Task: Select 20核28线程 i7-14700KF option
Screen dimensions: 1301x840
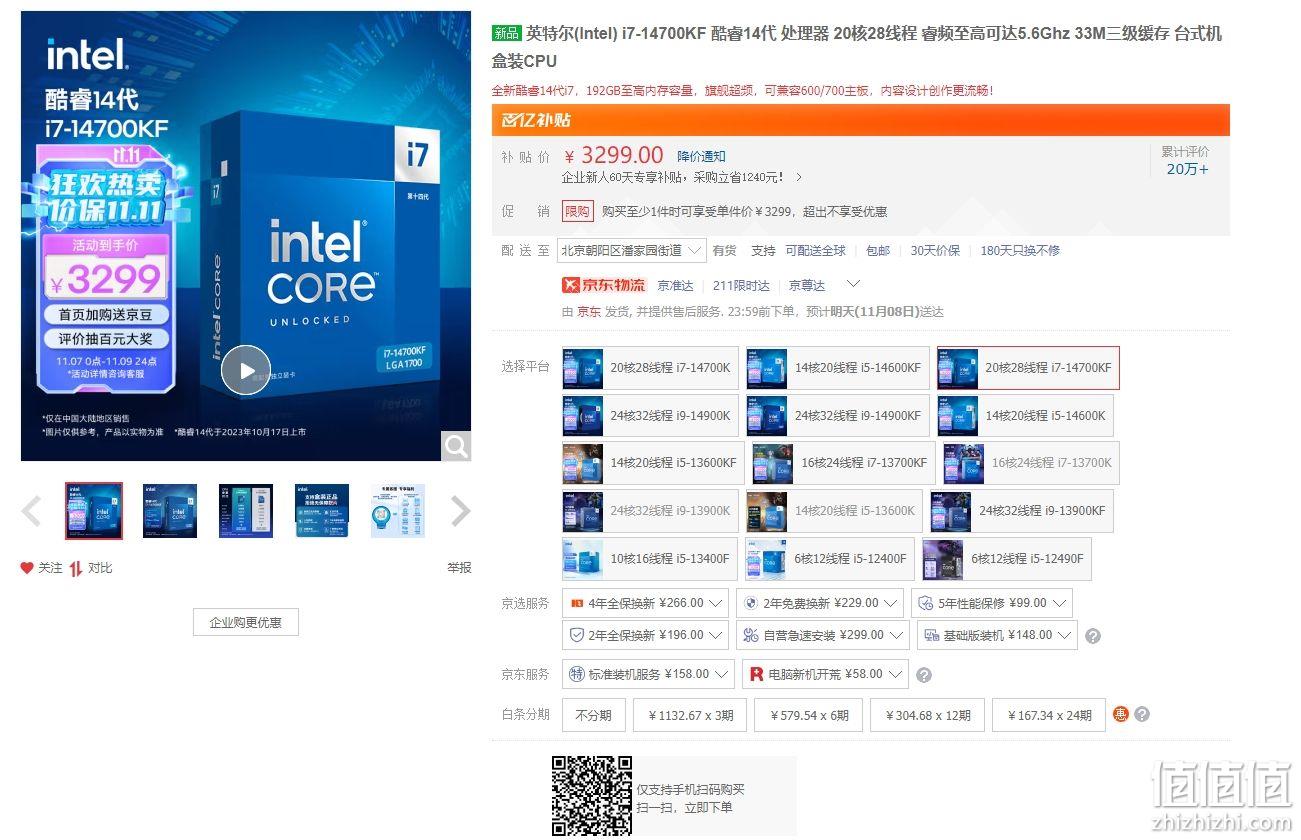Action: pos(1028,368)
